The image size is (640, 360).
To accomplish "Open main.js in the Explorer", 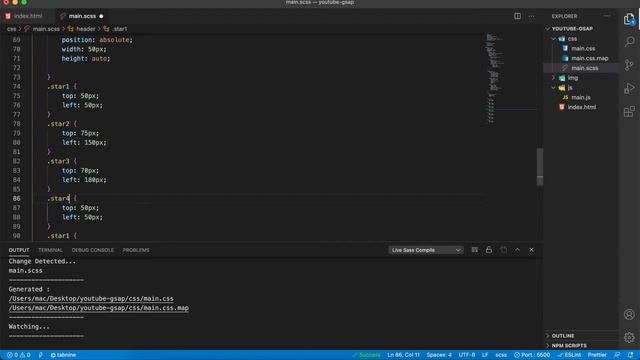I will click(580, 97).
